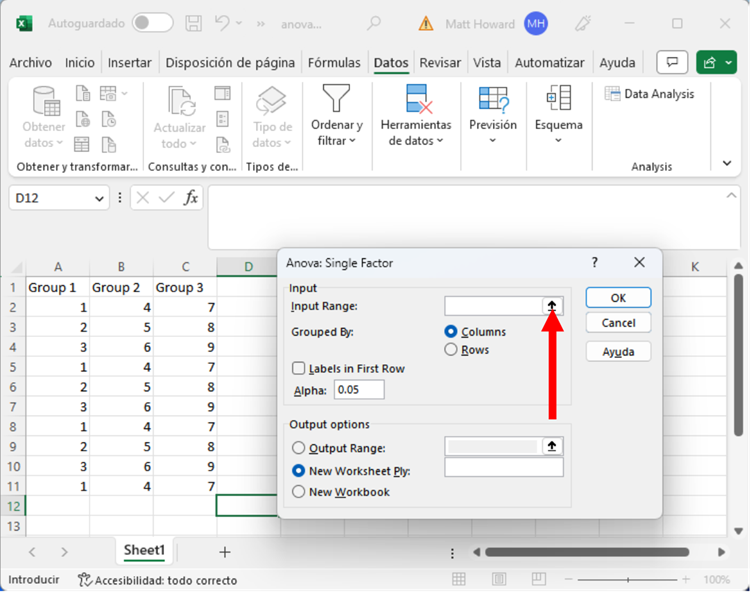Select the New Workbook radio option
Viewport: 750px width, 592px height.
point(298,492)
